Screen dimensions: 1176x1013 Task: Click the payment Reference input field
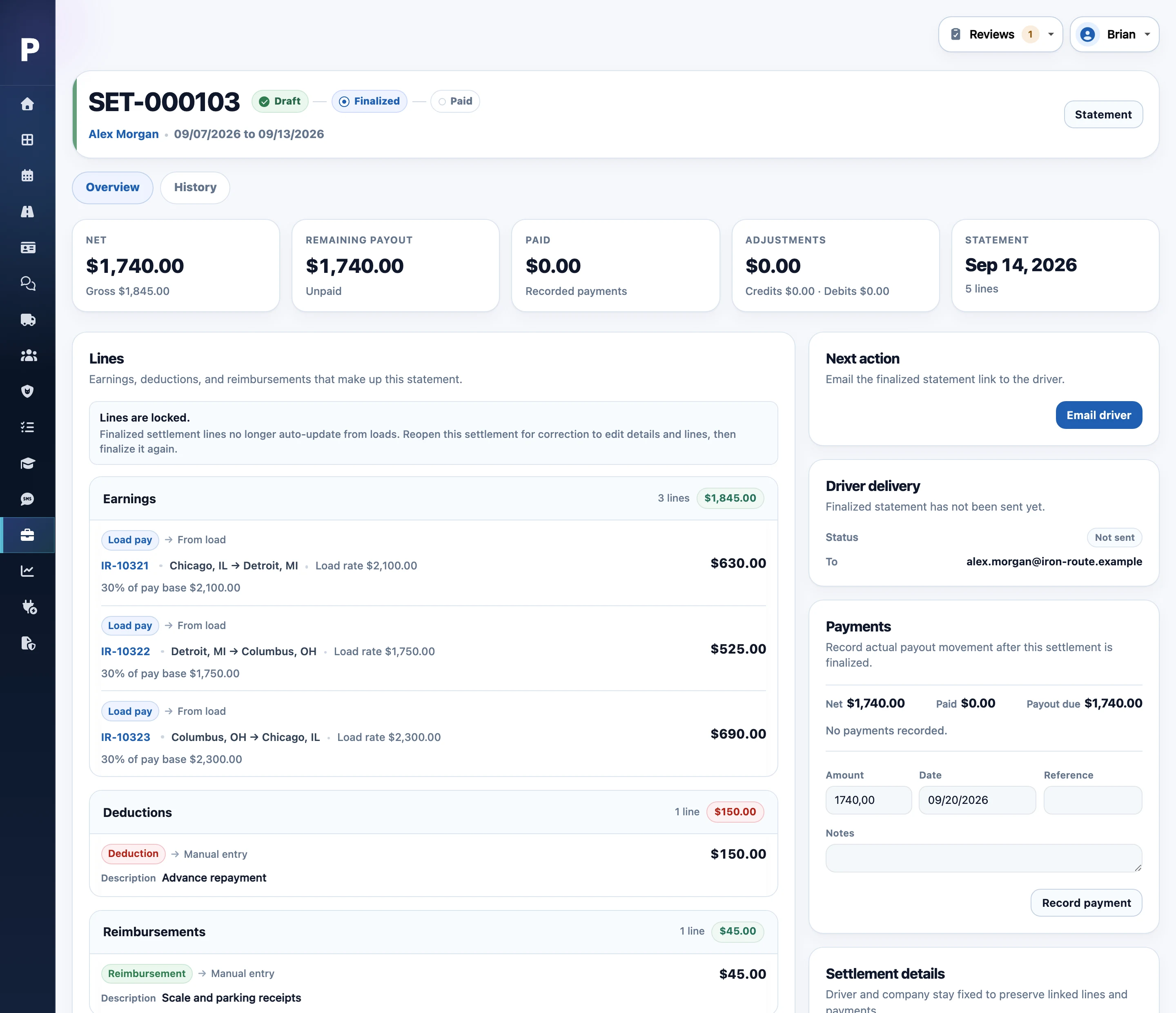(x=1093, y=800)
